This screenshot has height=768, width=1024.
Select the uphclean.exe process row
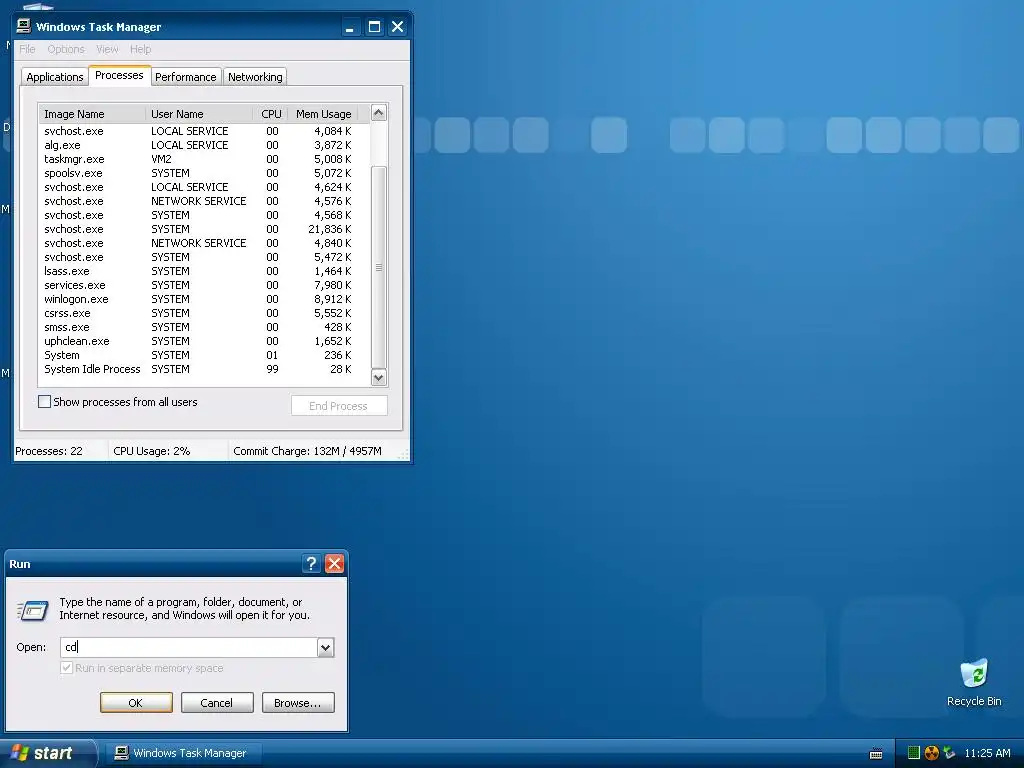pos(198,341)
